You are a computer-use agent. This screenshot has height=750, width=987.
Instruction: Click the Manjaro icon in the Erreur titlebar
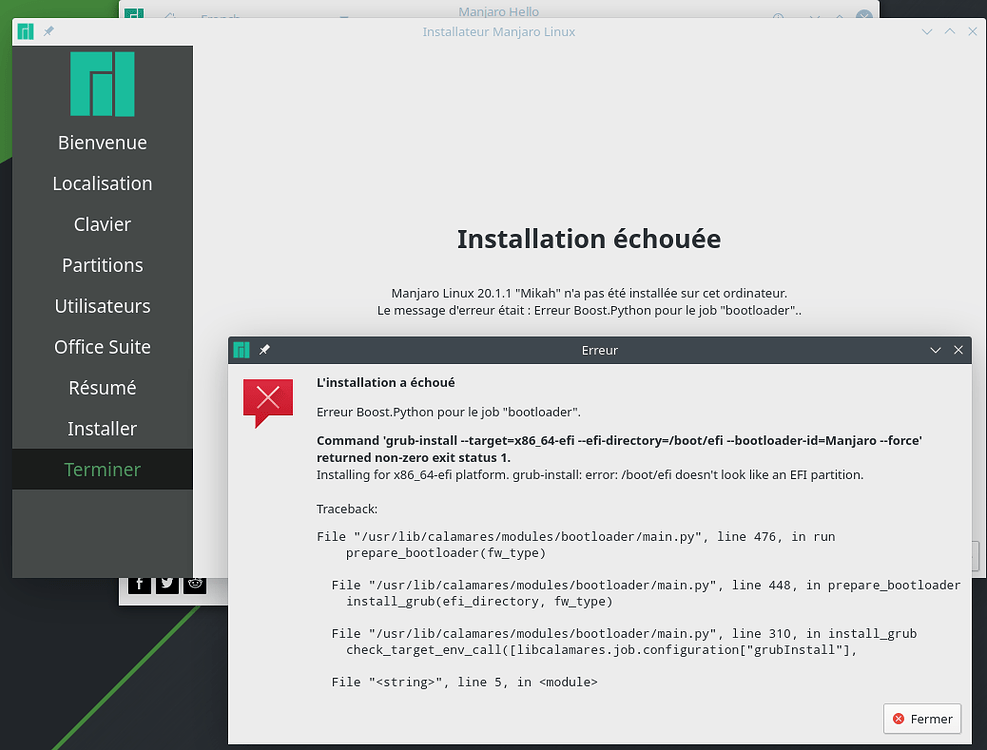[241, 350]
